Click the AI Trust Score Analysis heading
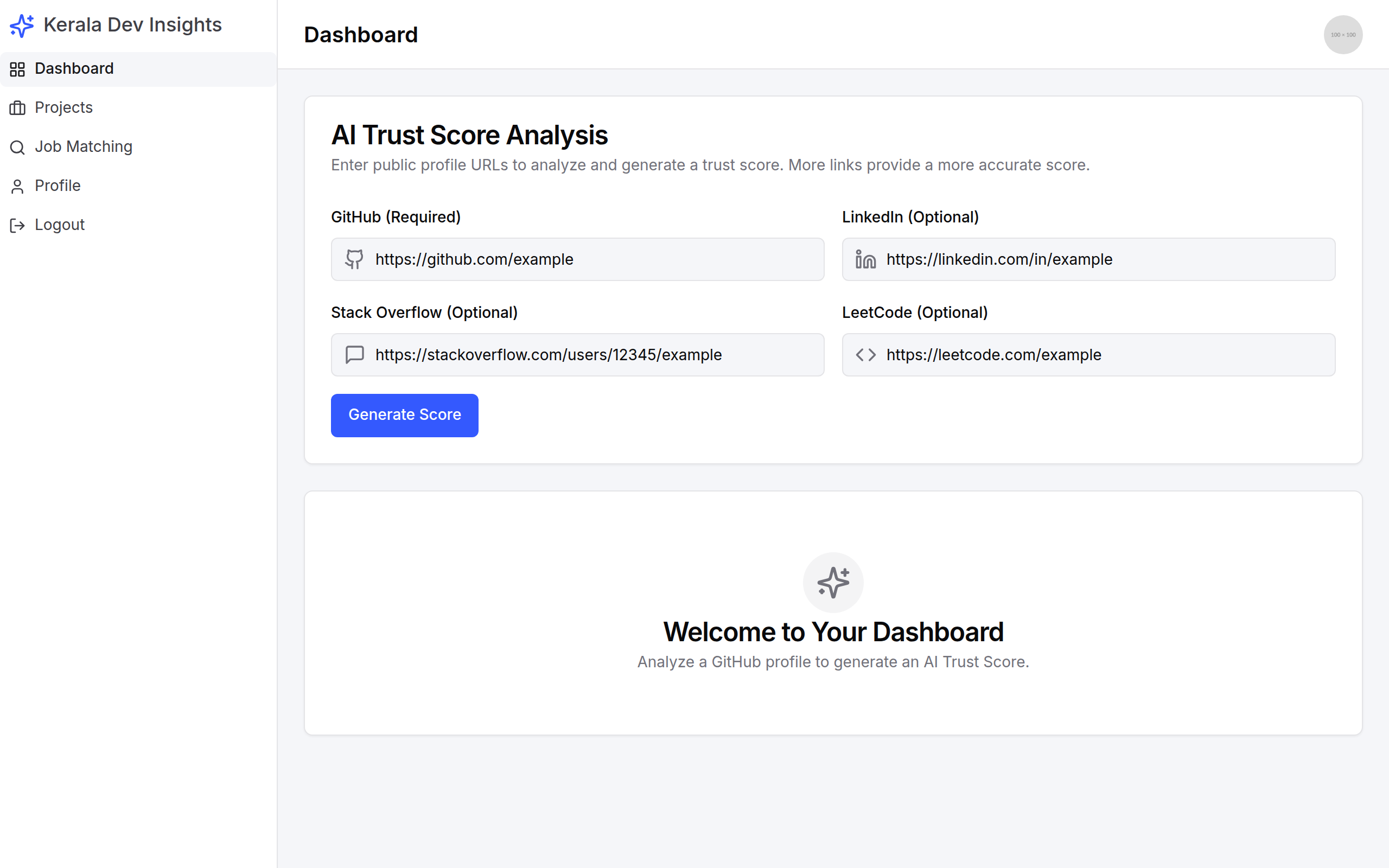Image resolution: width=1389 pixels, height=868 pixels. (x=469, y=135)
